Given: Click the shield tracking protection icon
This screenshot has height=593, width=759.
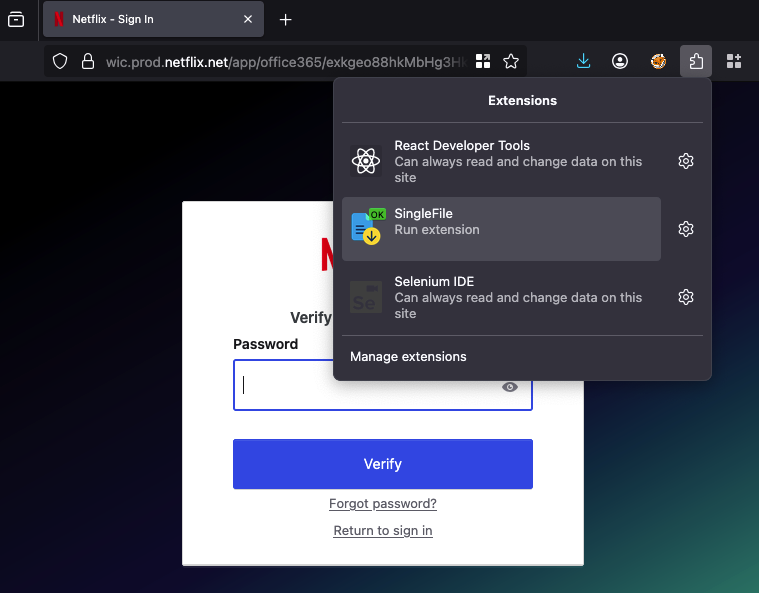Looking at the screenshot, I should 60,61.
